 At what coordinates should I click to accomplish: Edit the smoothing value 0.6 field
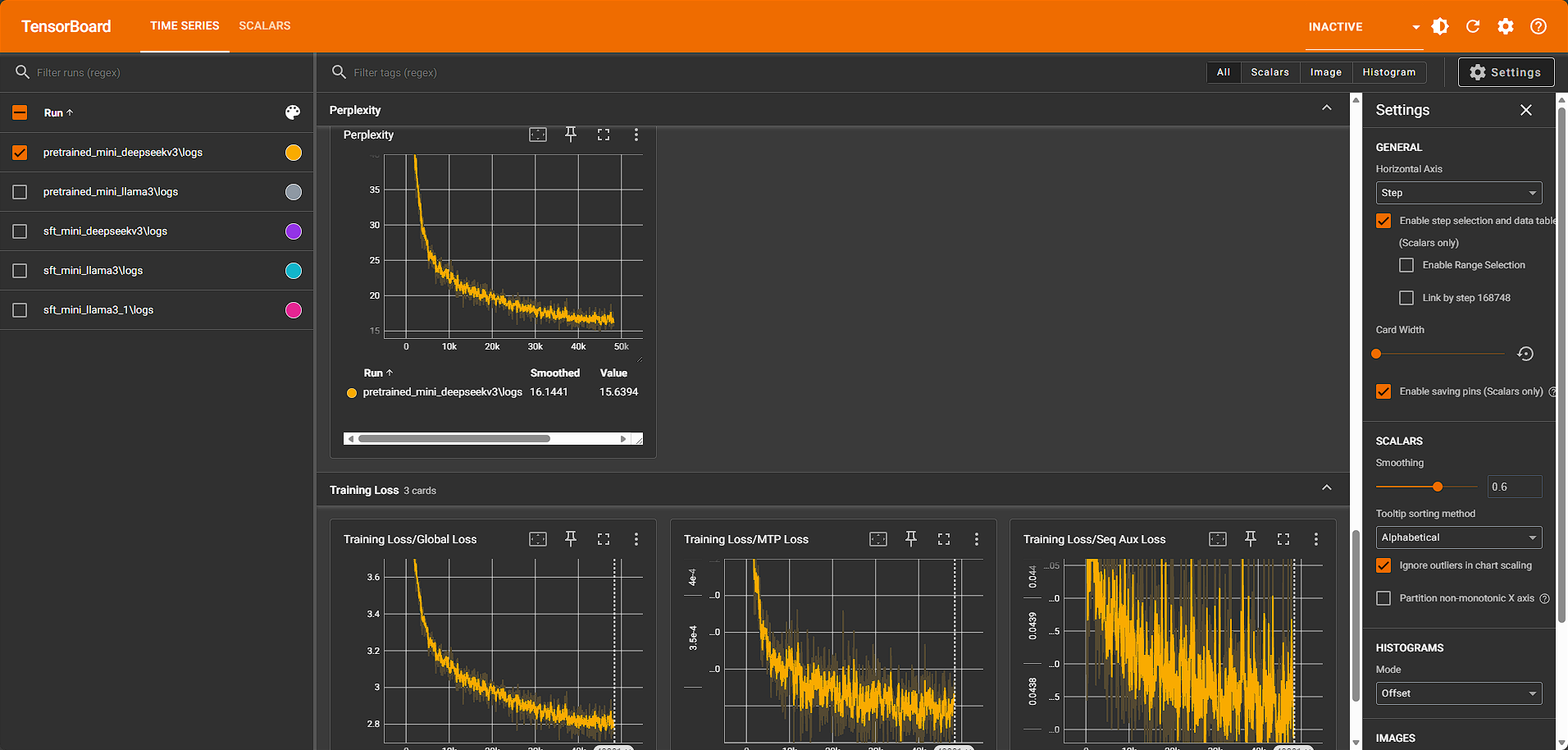click(1515, 487)
